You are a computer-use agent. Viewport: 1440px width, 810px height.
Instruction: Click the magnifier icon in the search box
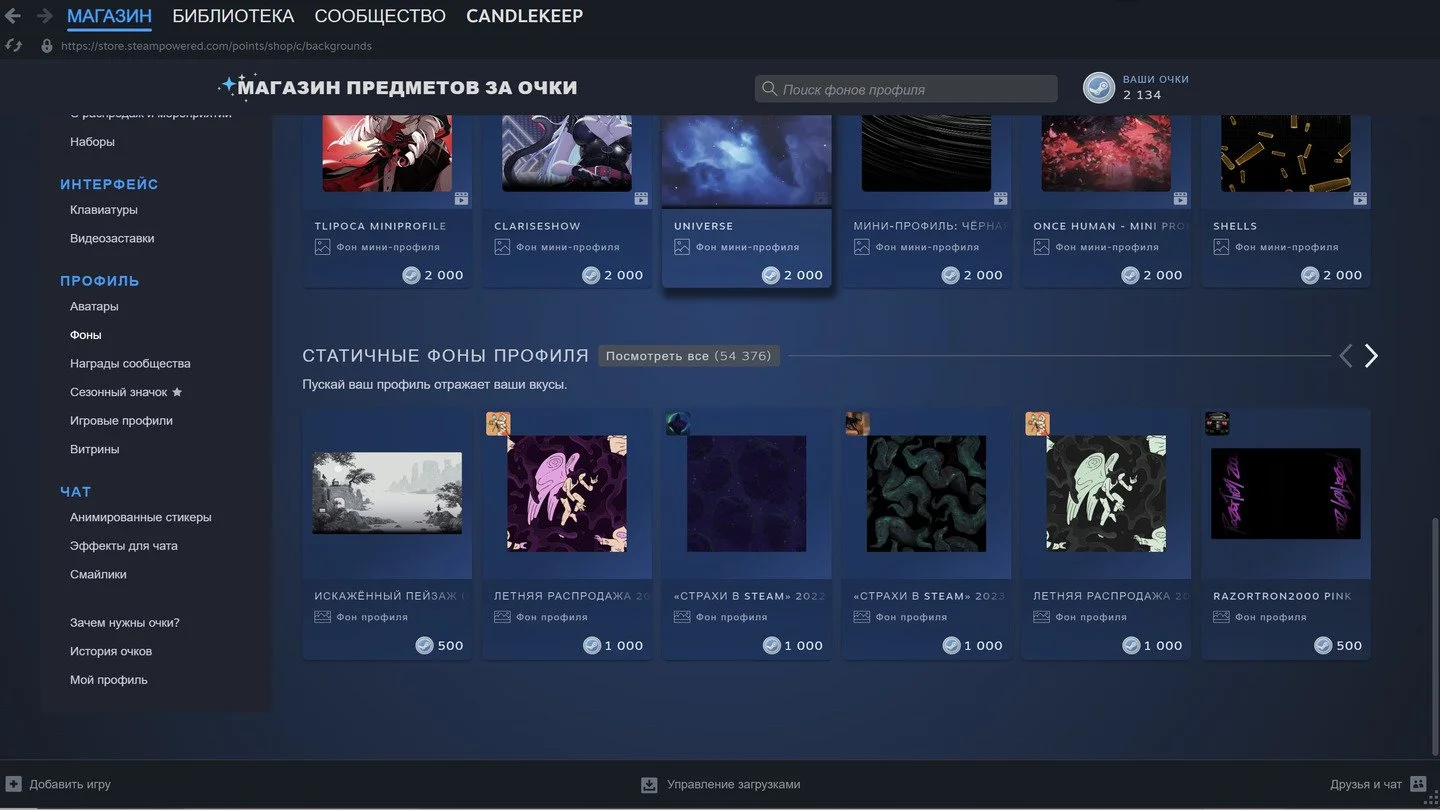(x=769, y=89)
